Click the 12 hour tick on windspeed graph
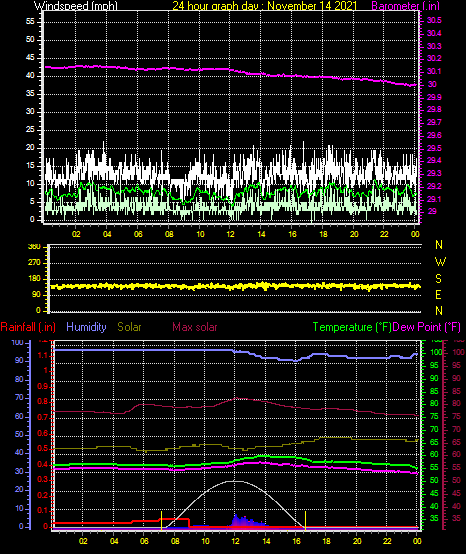 [230, 234]
